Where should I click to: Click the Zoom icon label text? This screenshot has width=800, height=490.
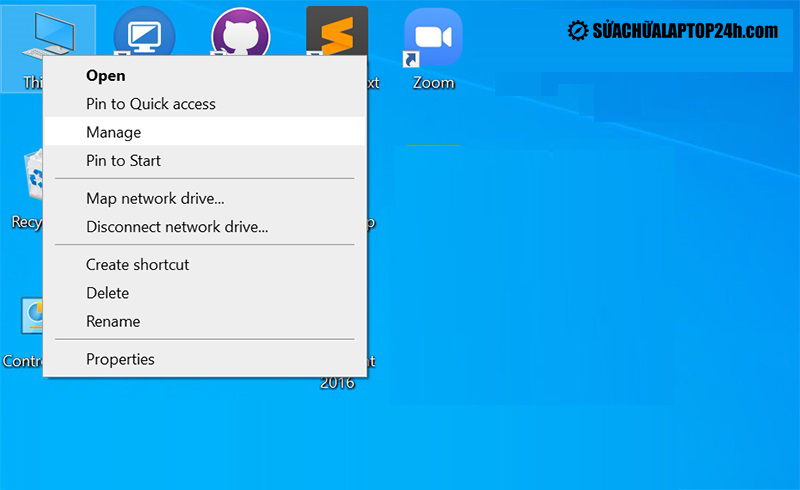[x=434, y=83]
